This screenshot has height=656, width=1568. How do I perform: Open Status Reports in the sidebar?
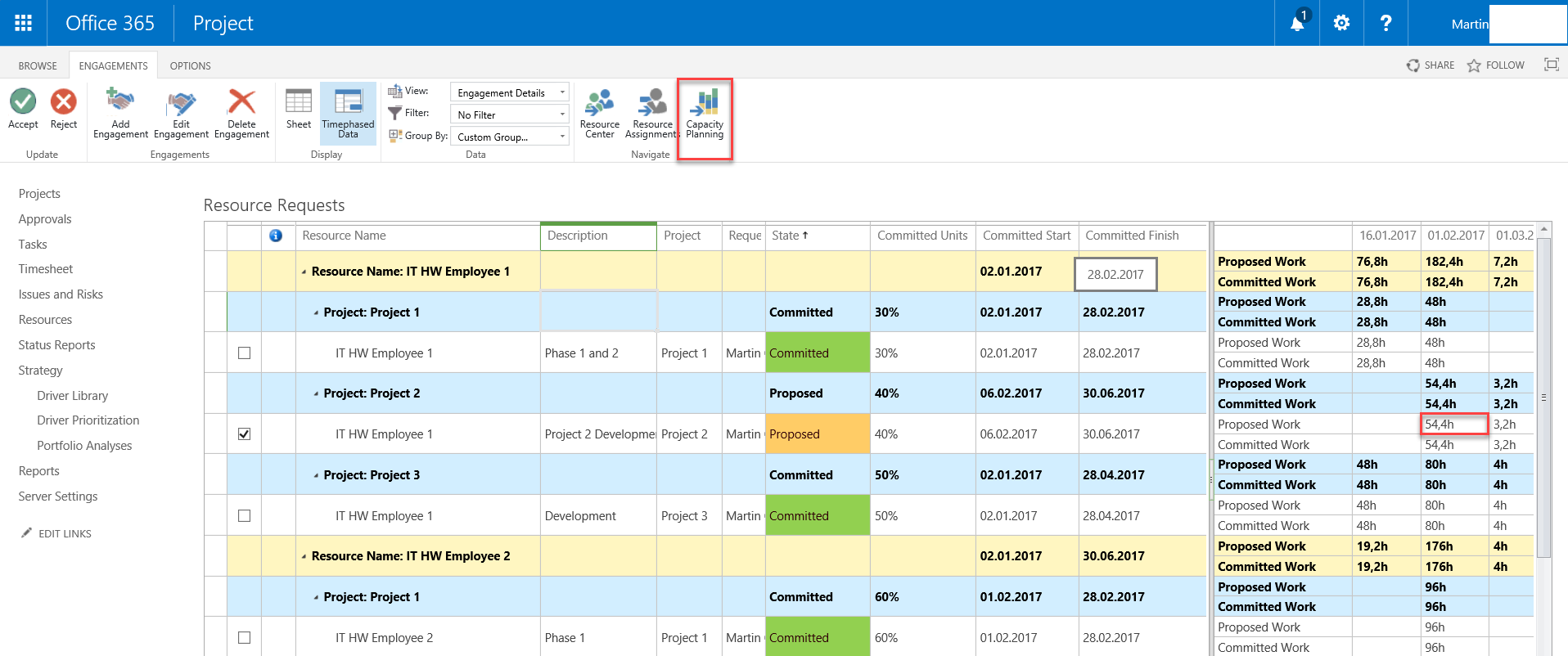tap(56, 345)
